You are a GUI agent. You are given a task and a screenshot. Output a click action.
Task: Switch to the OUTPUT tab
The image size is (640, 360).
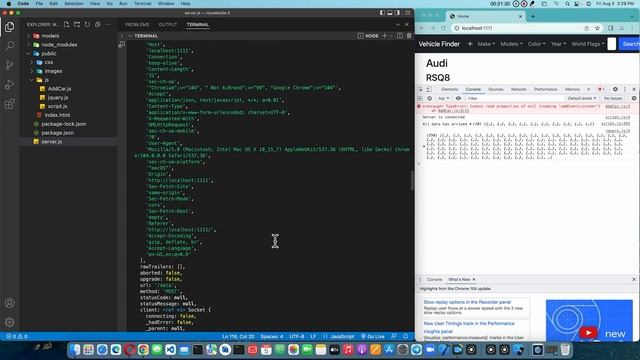pos(168,24)
